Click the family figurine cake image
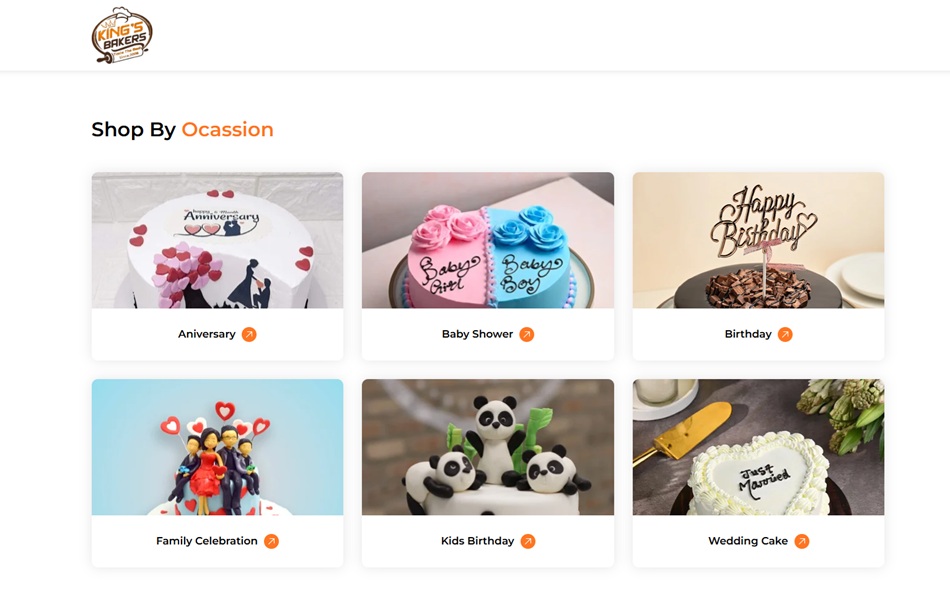The image size is (950, 599). pos(218,448)
